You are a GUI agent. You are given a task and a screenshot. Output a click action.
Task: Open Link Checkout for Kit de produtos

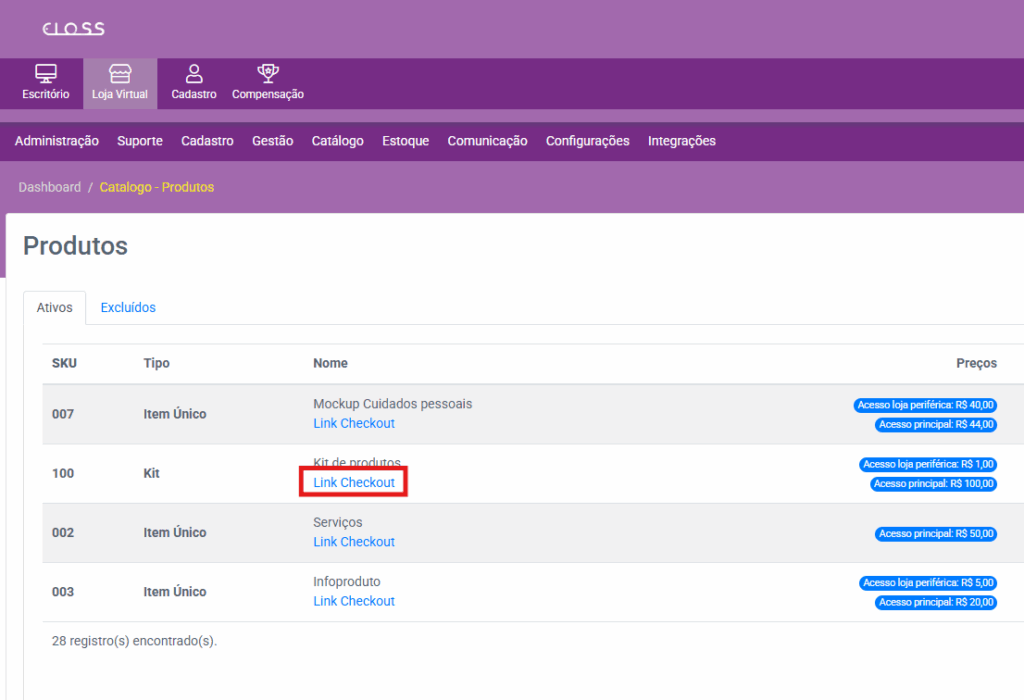[x=354, y=483]
